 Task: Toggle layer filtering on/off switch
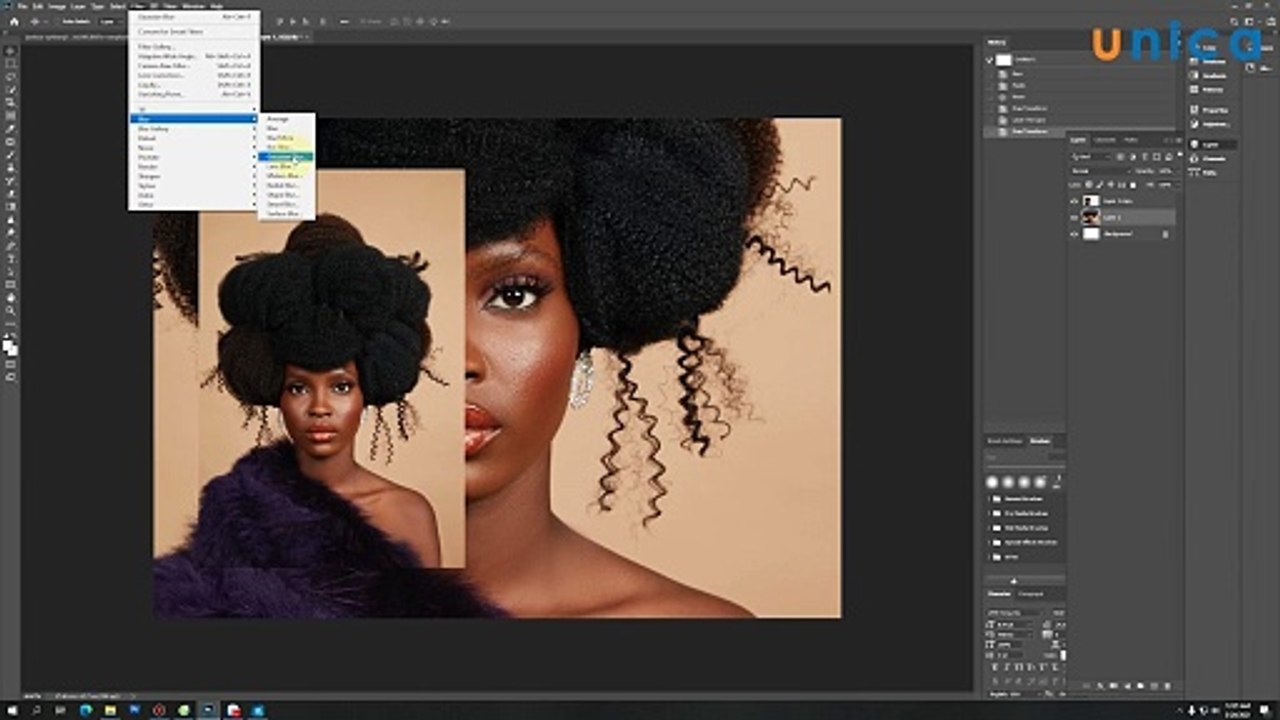tap(1180, 154)
